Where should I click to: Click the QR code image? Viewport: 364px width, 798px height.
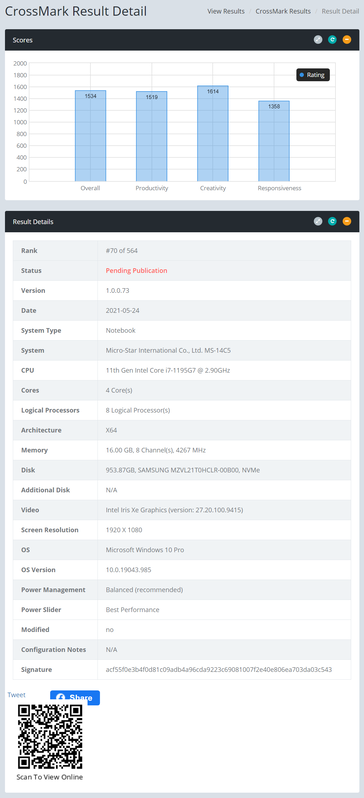click(x=50, y=736)
